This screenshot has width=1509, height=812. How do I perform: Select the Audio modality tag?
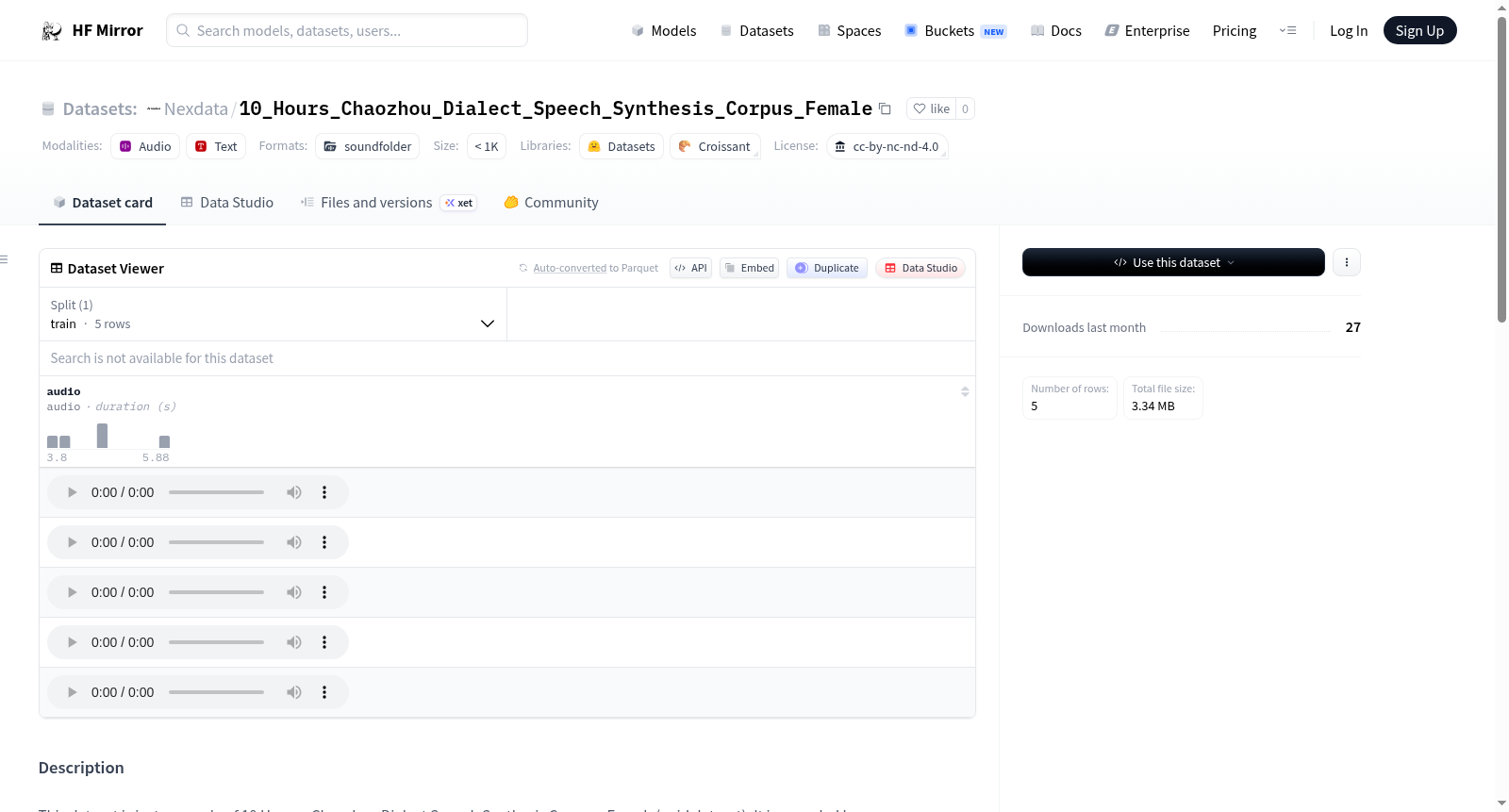145,146
